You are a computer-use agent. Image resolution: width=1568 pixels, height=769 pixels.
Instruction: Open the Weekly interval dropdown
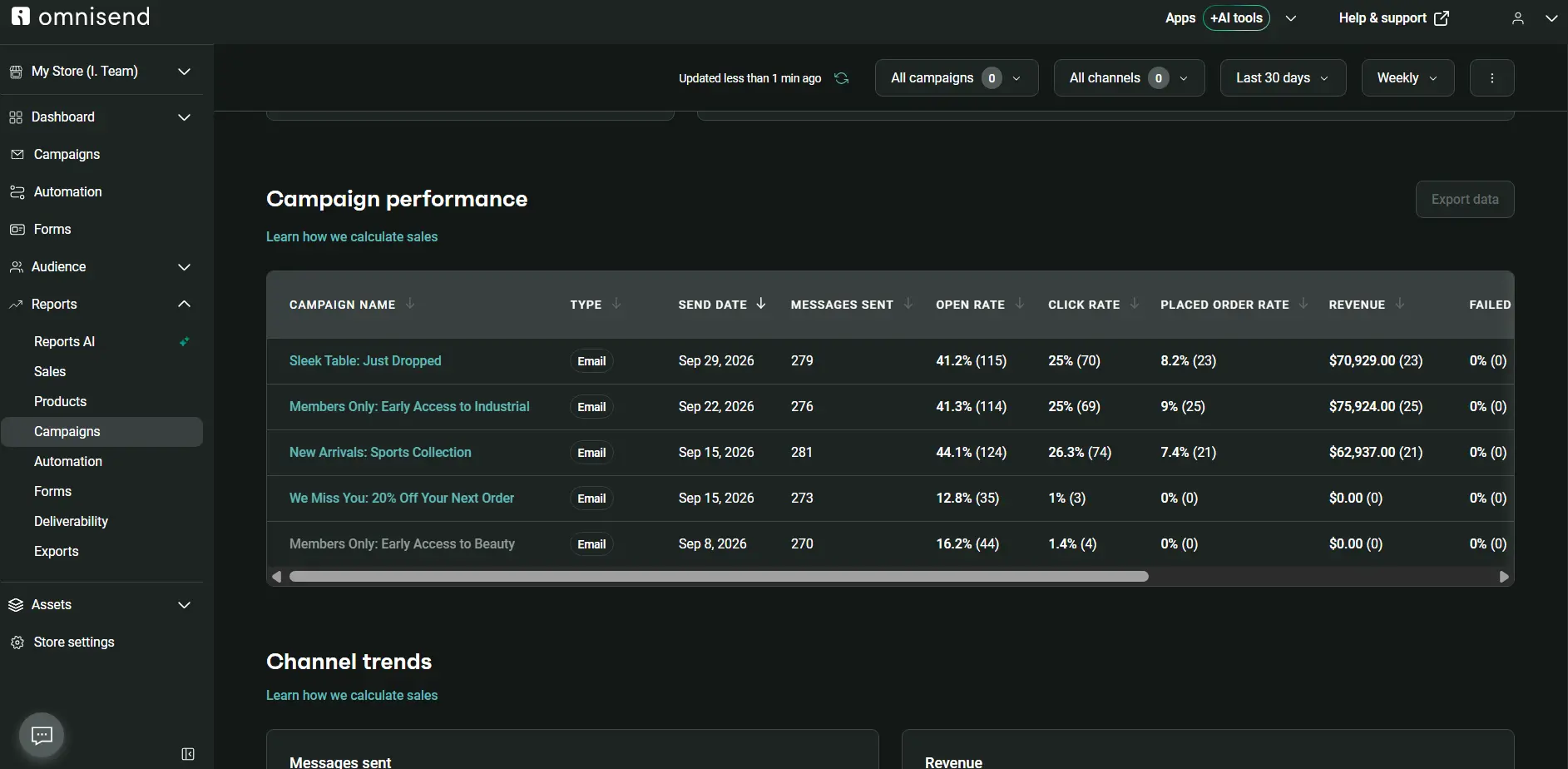(x=1407, y=78)
